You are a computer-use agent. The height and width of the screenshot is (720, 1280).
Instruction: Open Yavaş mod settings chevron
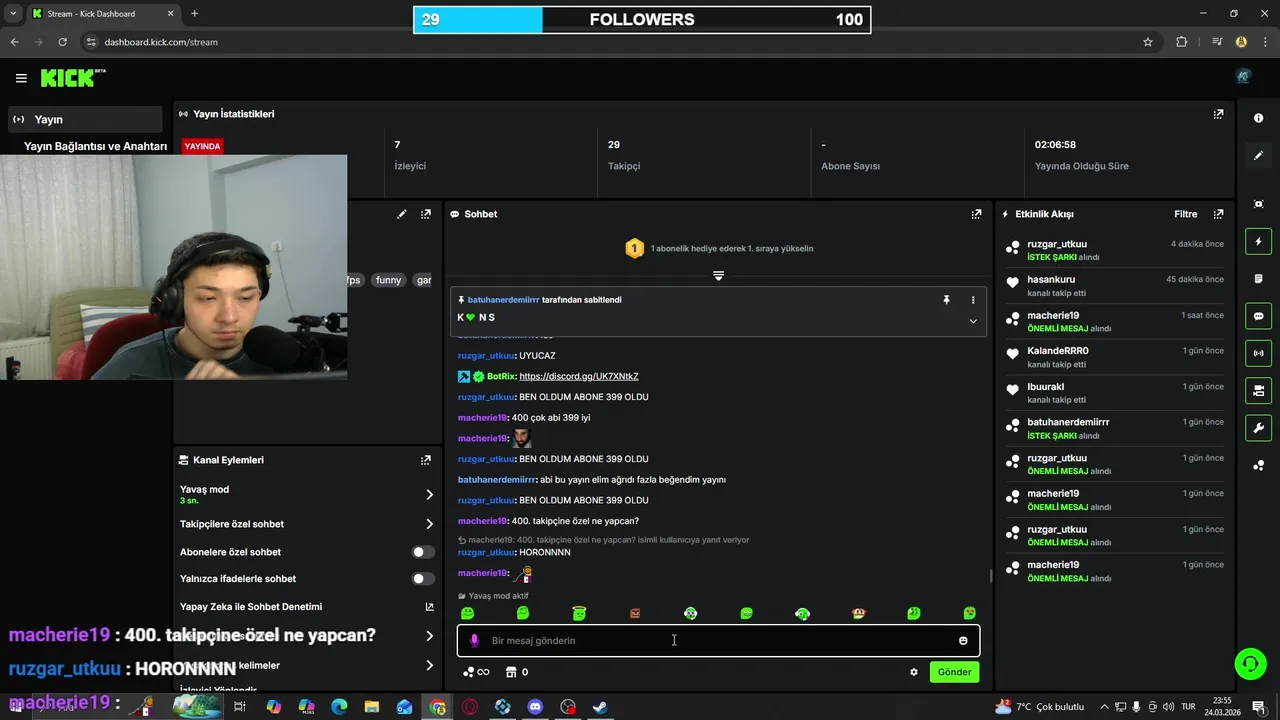(x=430, y=495)
